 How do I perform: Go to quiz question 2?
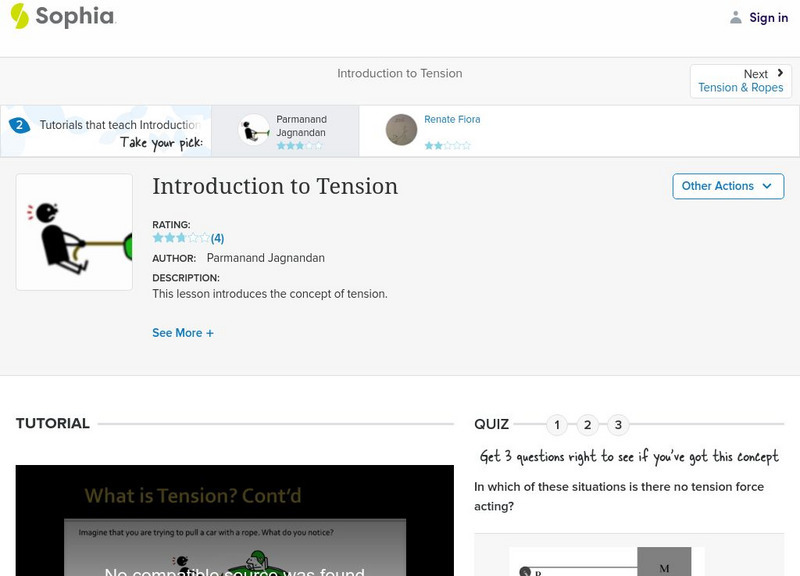(x=588, y=425)
